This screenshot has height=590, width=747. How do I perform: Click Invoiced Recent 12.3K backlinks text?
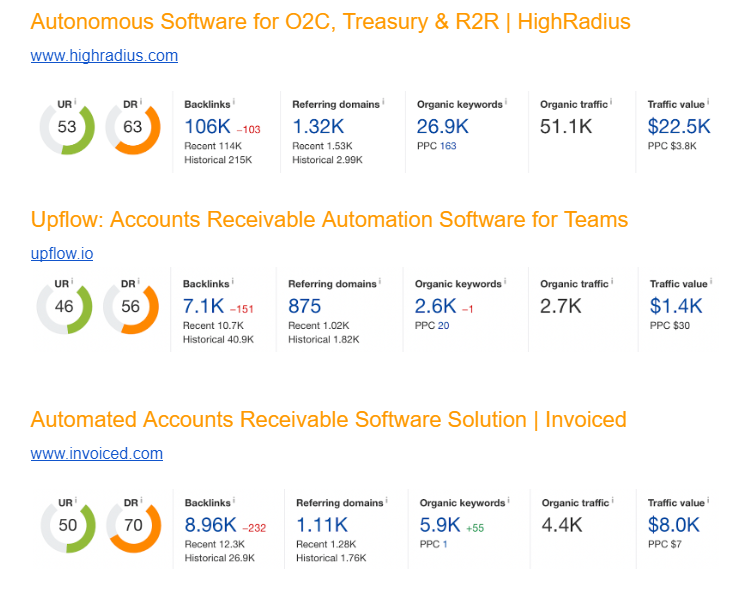pos(215,544)
